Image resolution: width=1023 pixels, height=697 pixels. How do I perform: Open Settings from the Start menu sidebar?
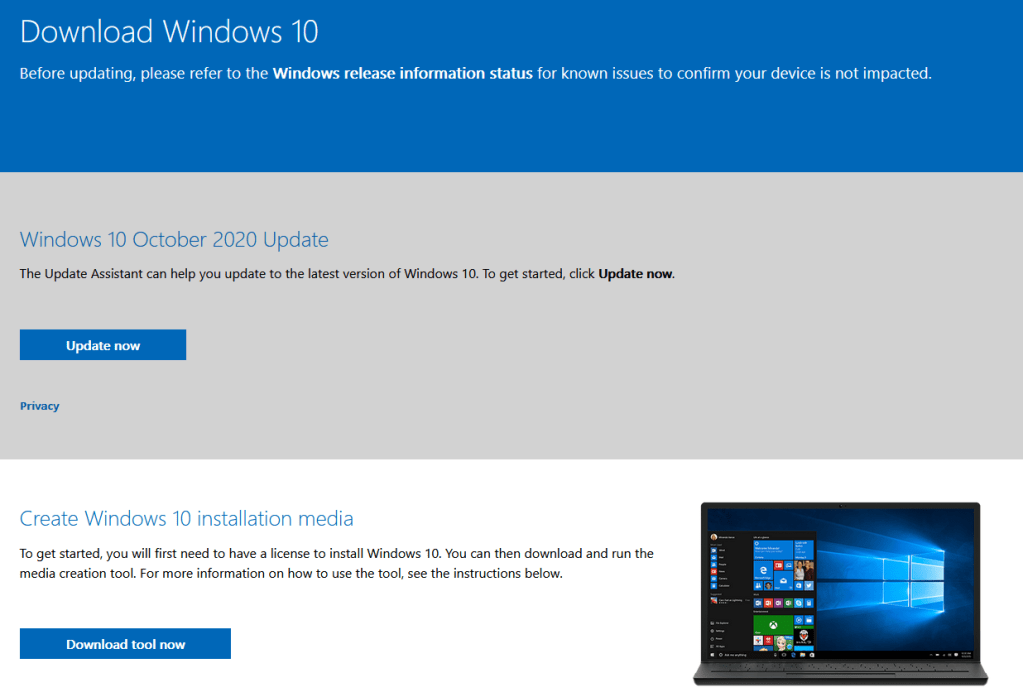(x=712, y=631)
